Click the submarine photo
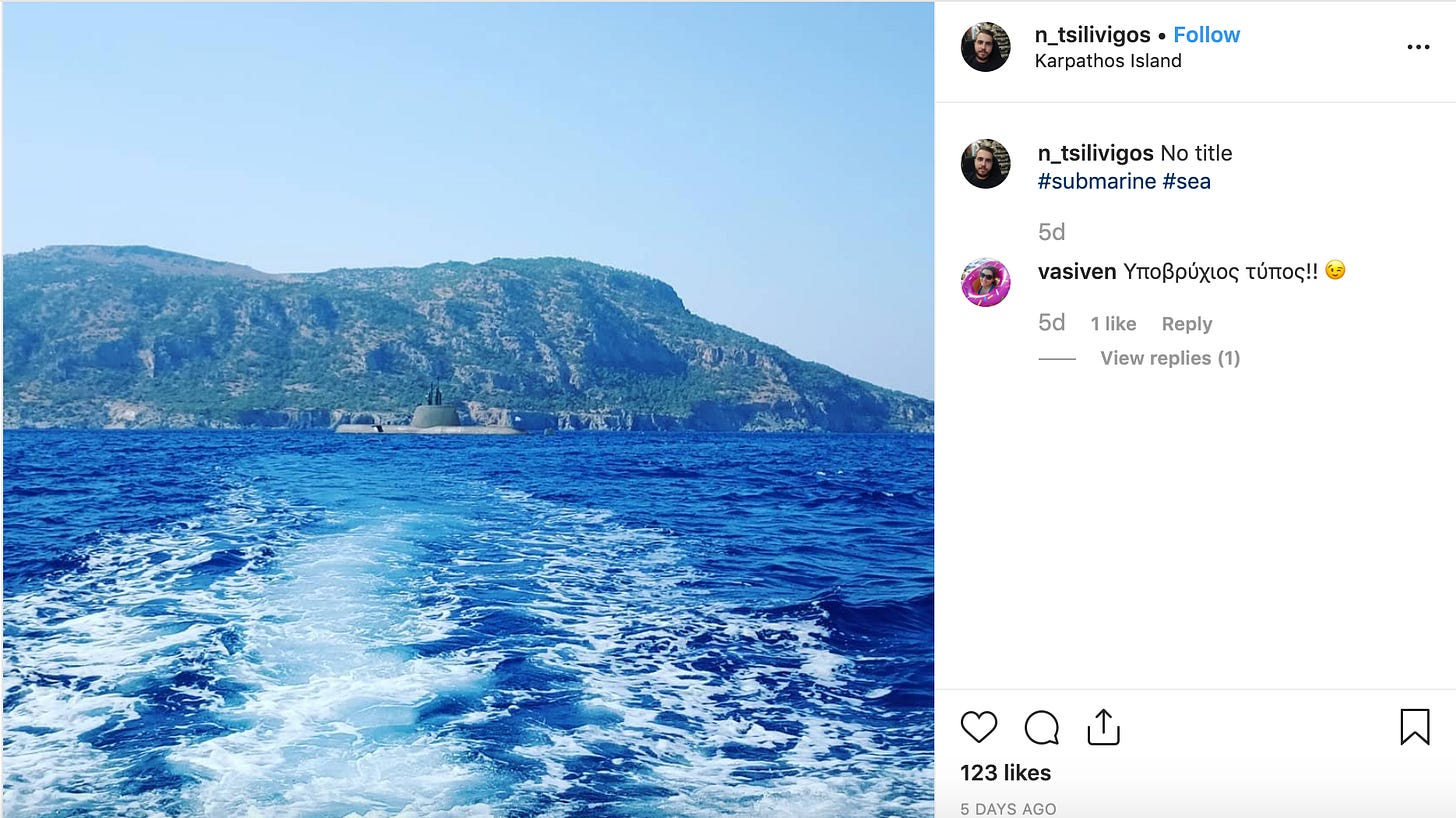The width and height of the screenshot is (1456, 818). click(468, 410)
